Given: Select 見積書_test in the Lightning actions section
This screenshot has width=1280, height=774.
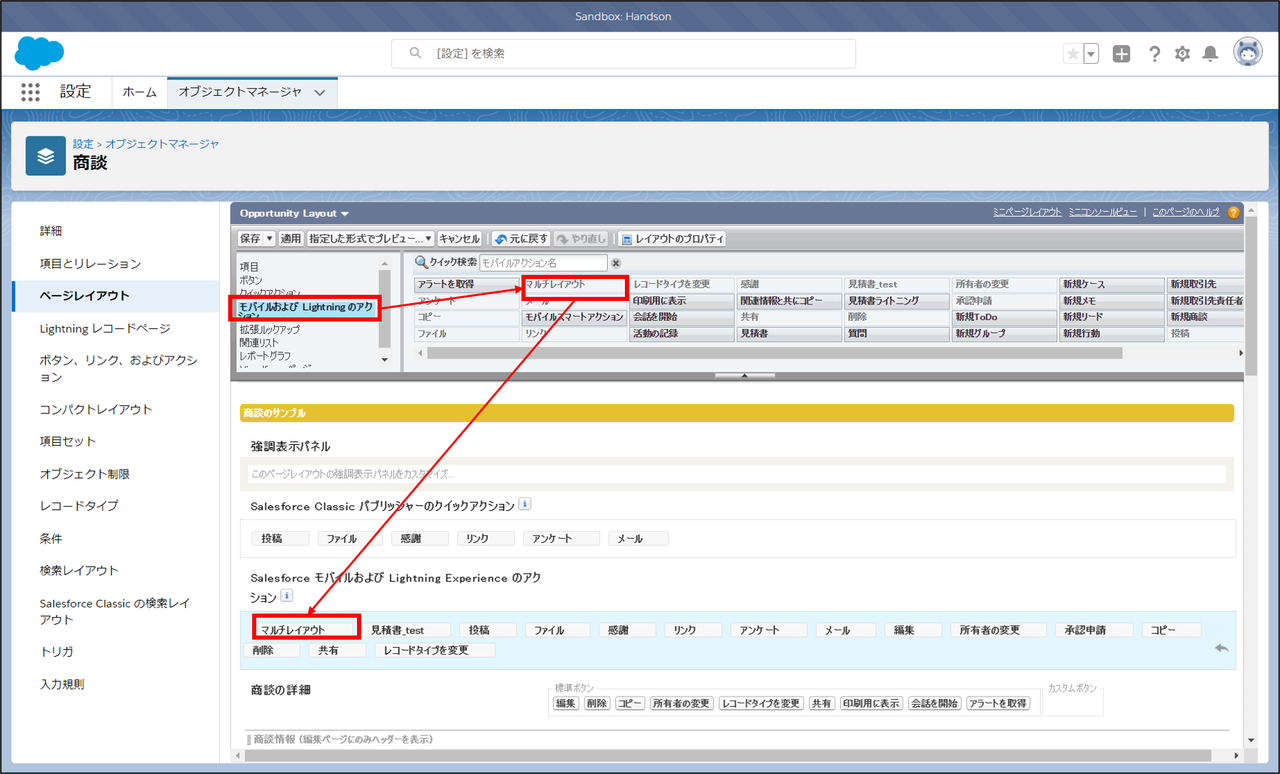Looking at the screenshot, I should (x=405, y=630).
